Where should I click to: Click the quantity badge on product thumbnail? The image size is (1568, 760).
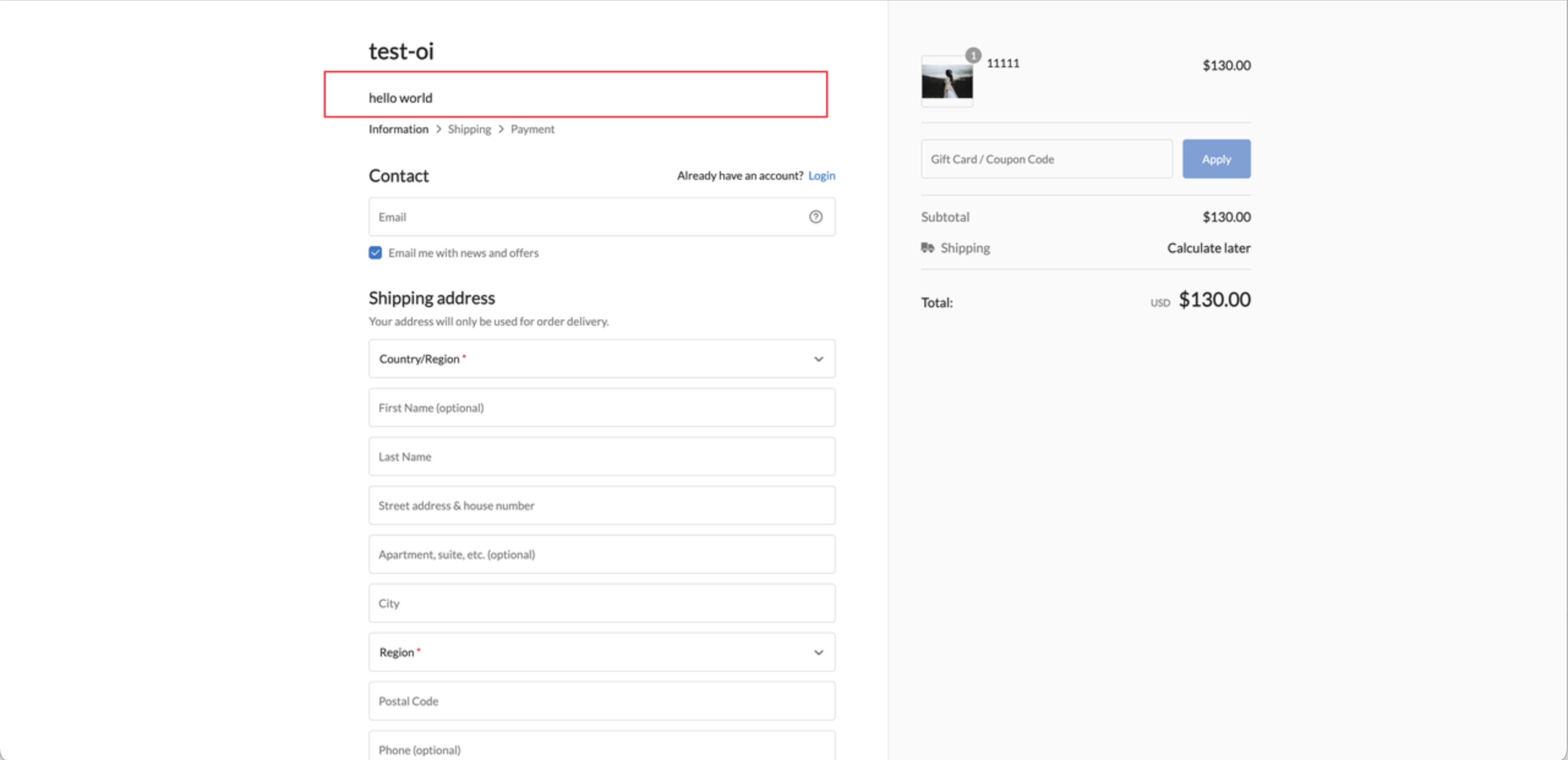click(x=973, y=56)
